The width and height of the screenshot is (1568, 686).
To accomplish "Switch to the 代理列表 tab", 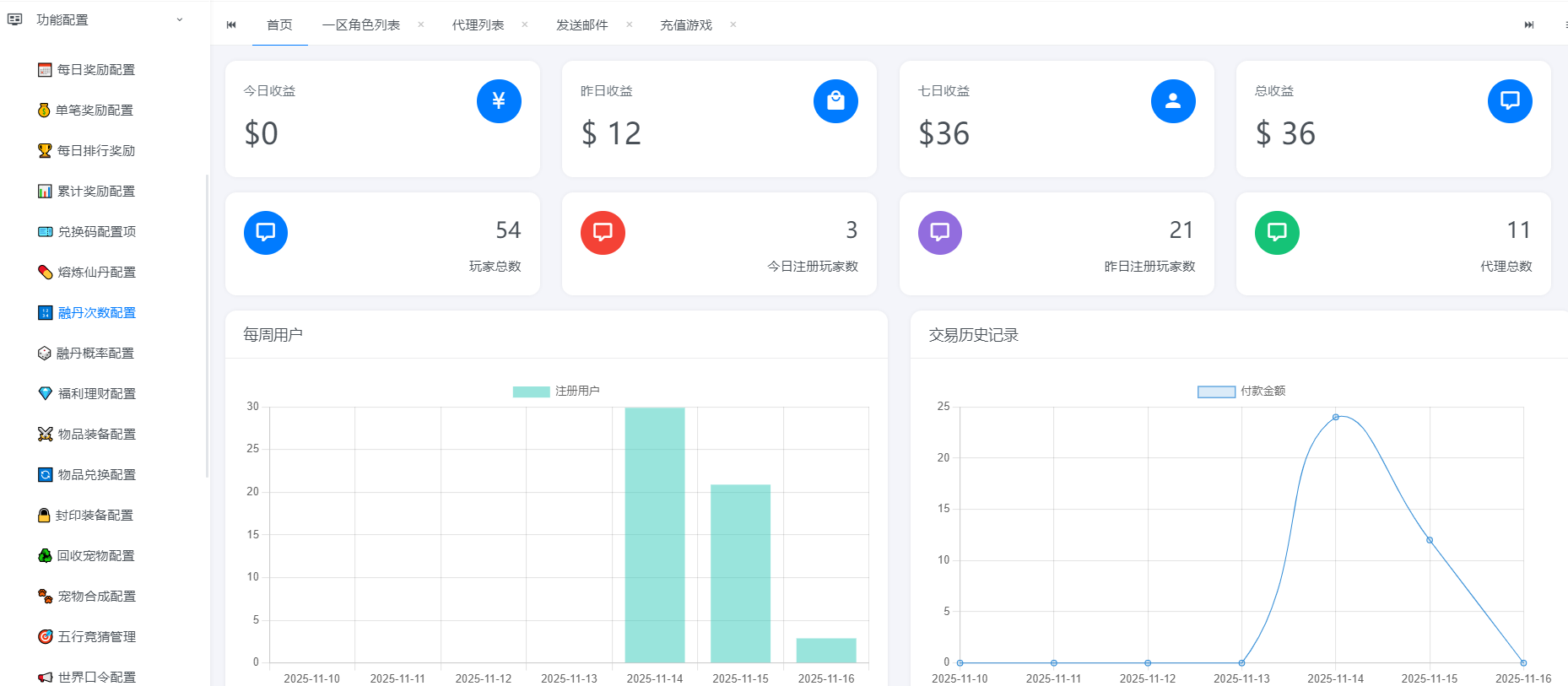I will click(x=478, y=25).
